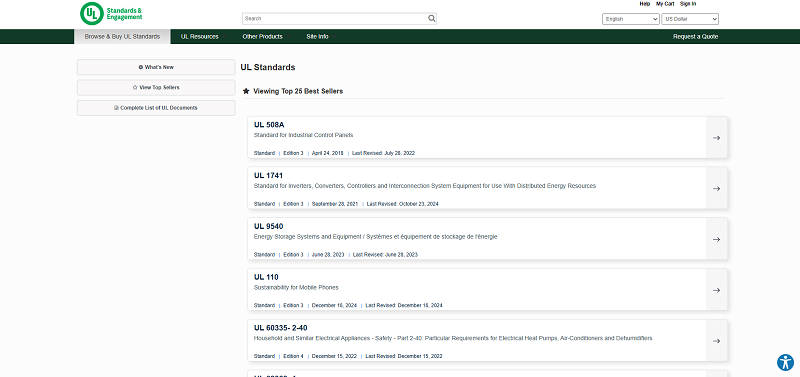Image resolution: width=800 pixels, height=377 pixels.
Task: Open the English language dropdown
Action: (631, 19)
